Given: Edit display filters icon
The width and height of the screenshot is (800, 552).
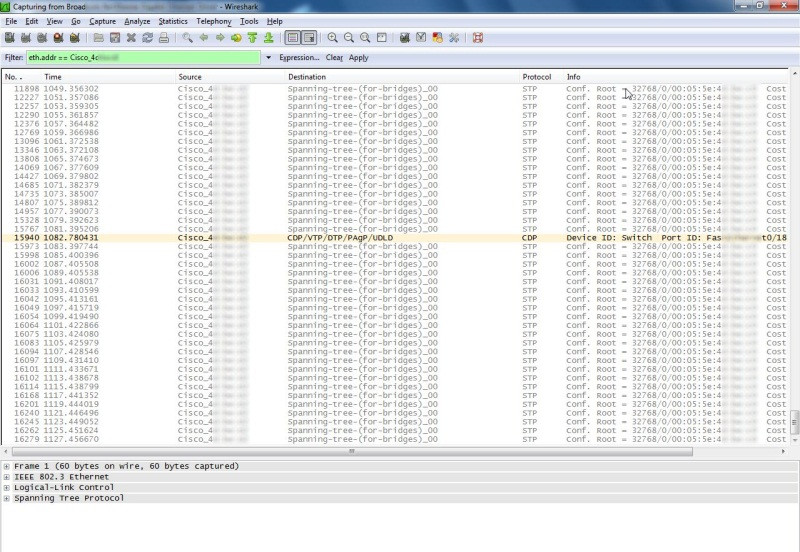Looking at the screenshot, I should coord(421,38).
